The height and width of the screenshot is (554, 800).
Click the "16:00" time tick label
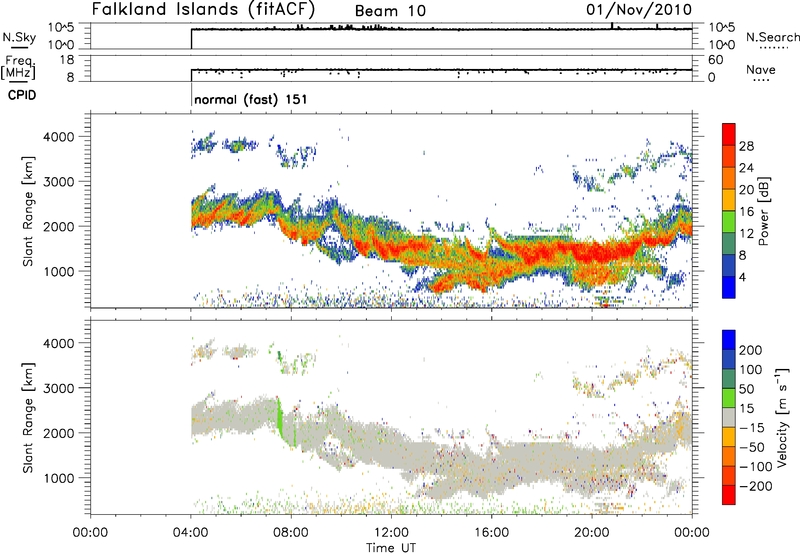pyautogui.click(x=491, y=533)
